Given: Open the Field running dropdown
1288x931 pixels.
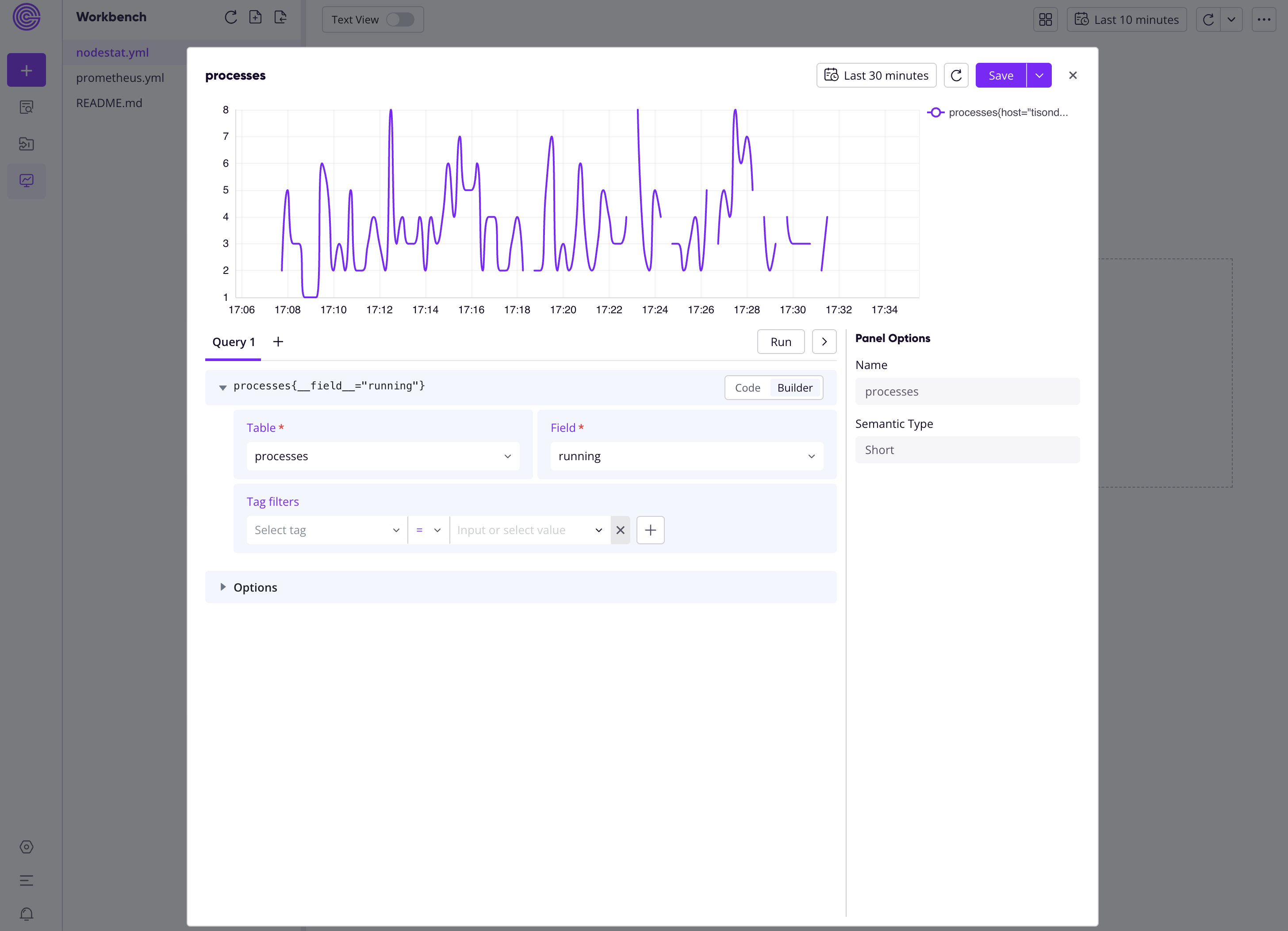Looking at the screenshot, I should coord(686,456).
